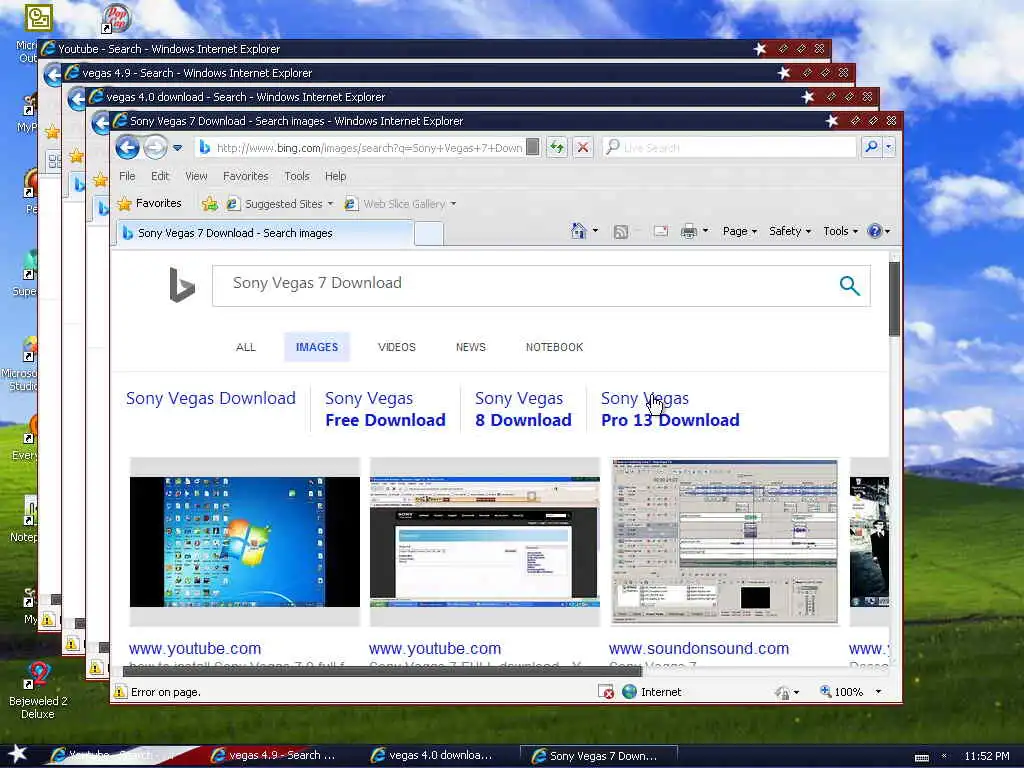Click the Error on page warning icon

(121, 692)
